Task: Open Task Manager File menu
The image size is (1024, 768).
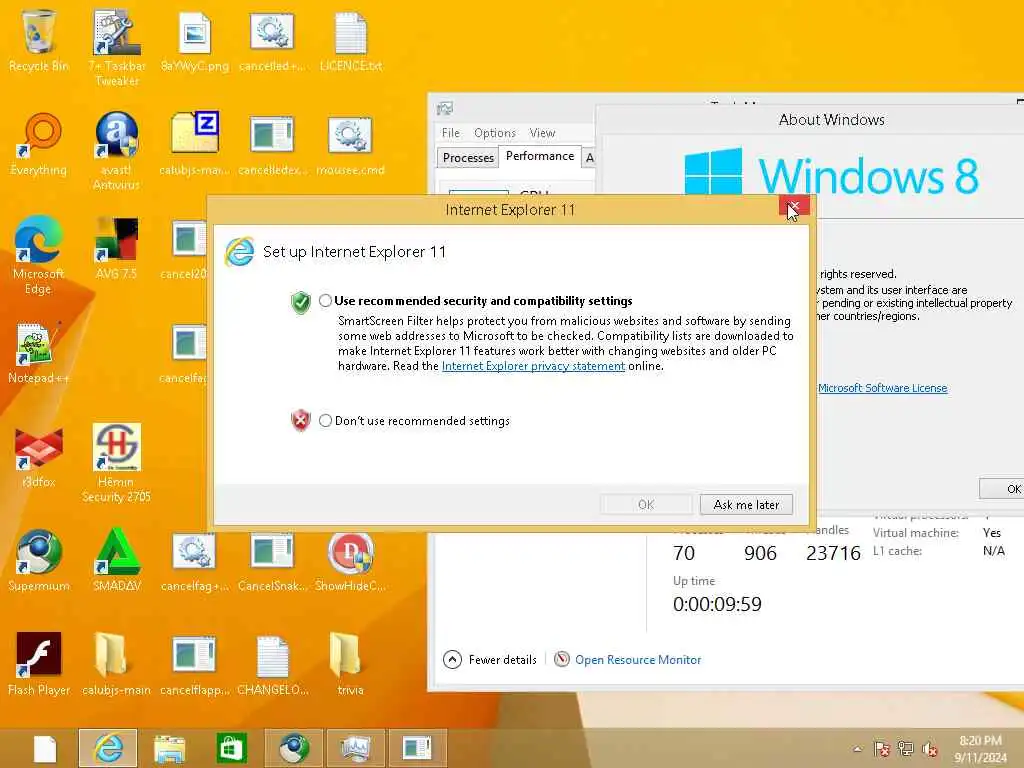Action: pyautogui.click(x=451, y=133)
